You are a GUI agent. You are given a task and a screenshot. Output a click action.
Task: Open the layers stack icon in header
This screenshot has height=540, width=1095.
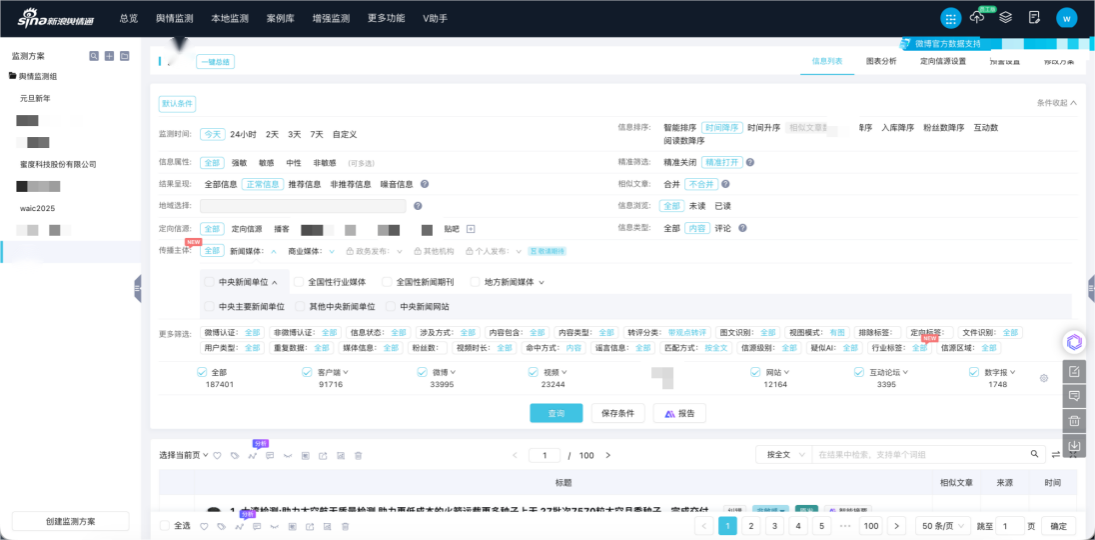pos(1006,17)
